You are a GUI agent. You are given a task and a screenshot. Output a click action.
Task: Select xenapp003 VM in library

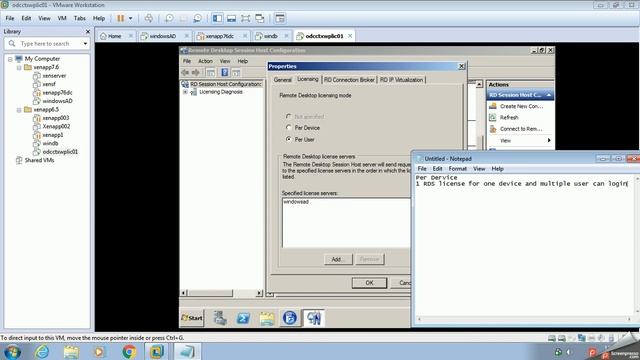[56, 118]
